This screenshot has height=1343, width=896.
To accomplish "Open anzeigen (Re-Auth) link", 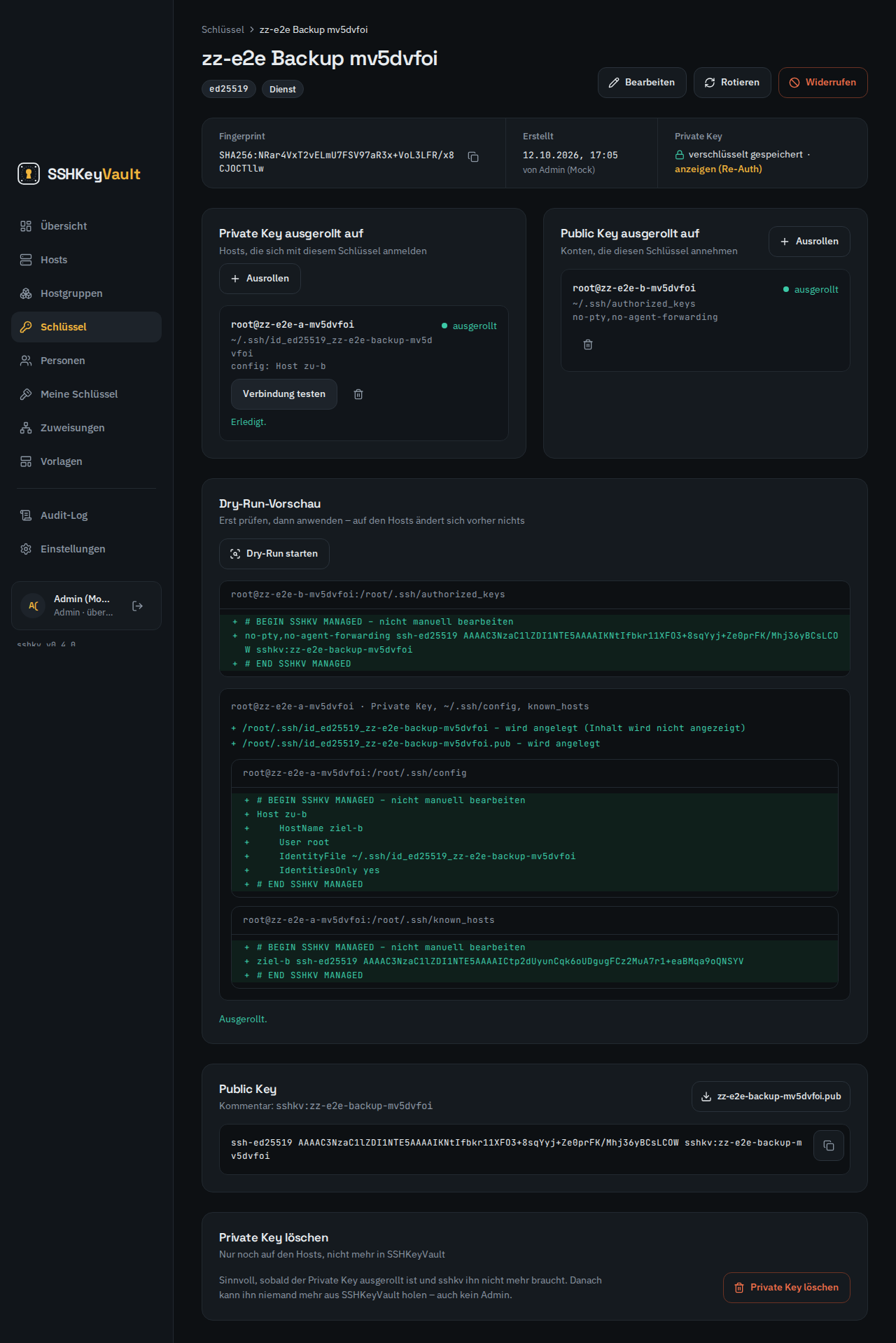I will coord(718,169).
